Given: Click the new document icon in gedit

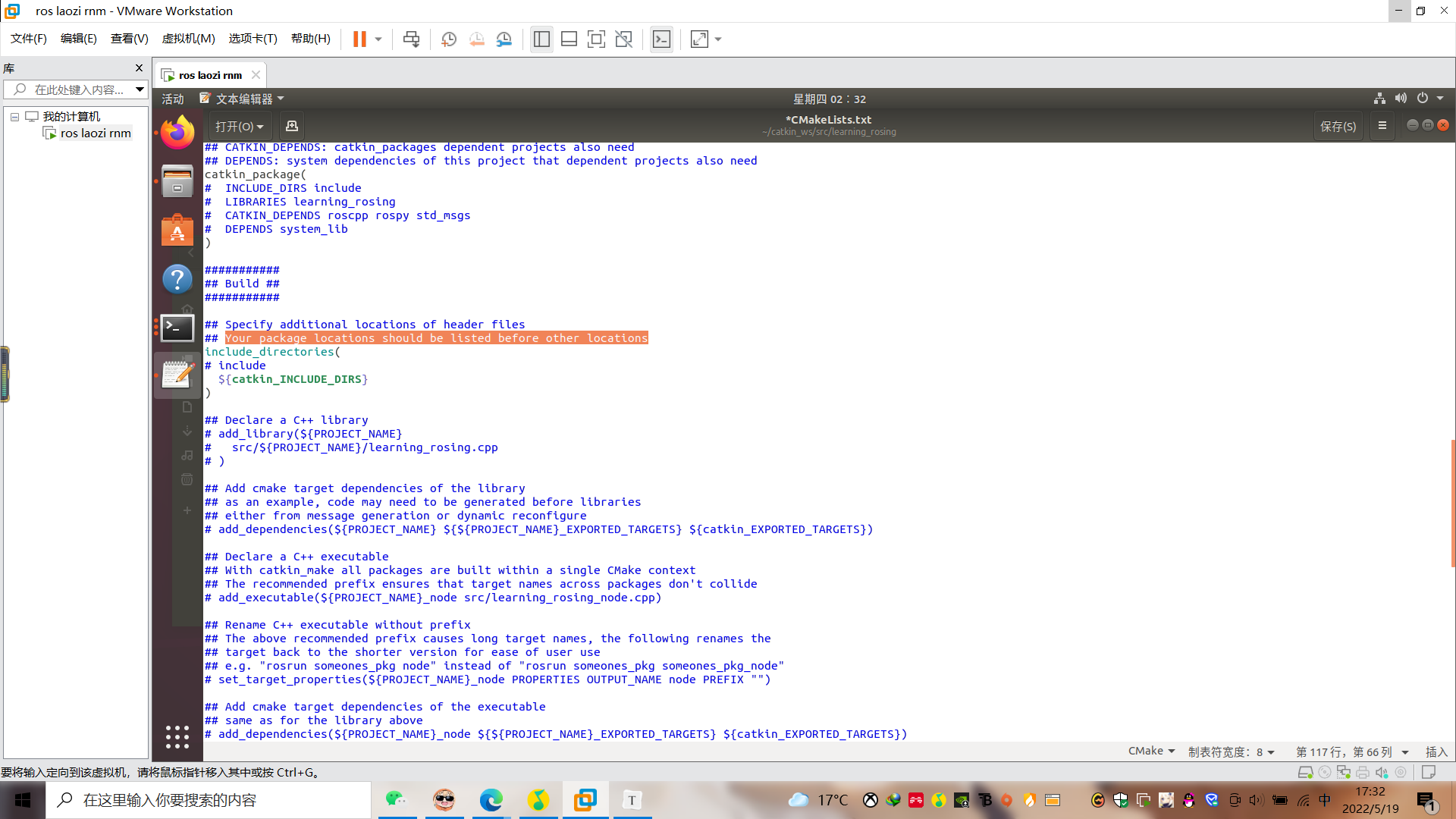Looking at the screenshot, I should 291,126.
